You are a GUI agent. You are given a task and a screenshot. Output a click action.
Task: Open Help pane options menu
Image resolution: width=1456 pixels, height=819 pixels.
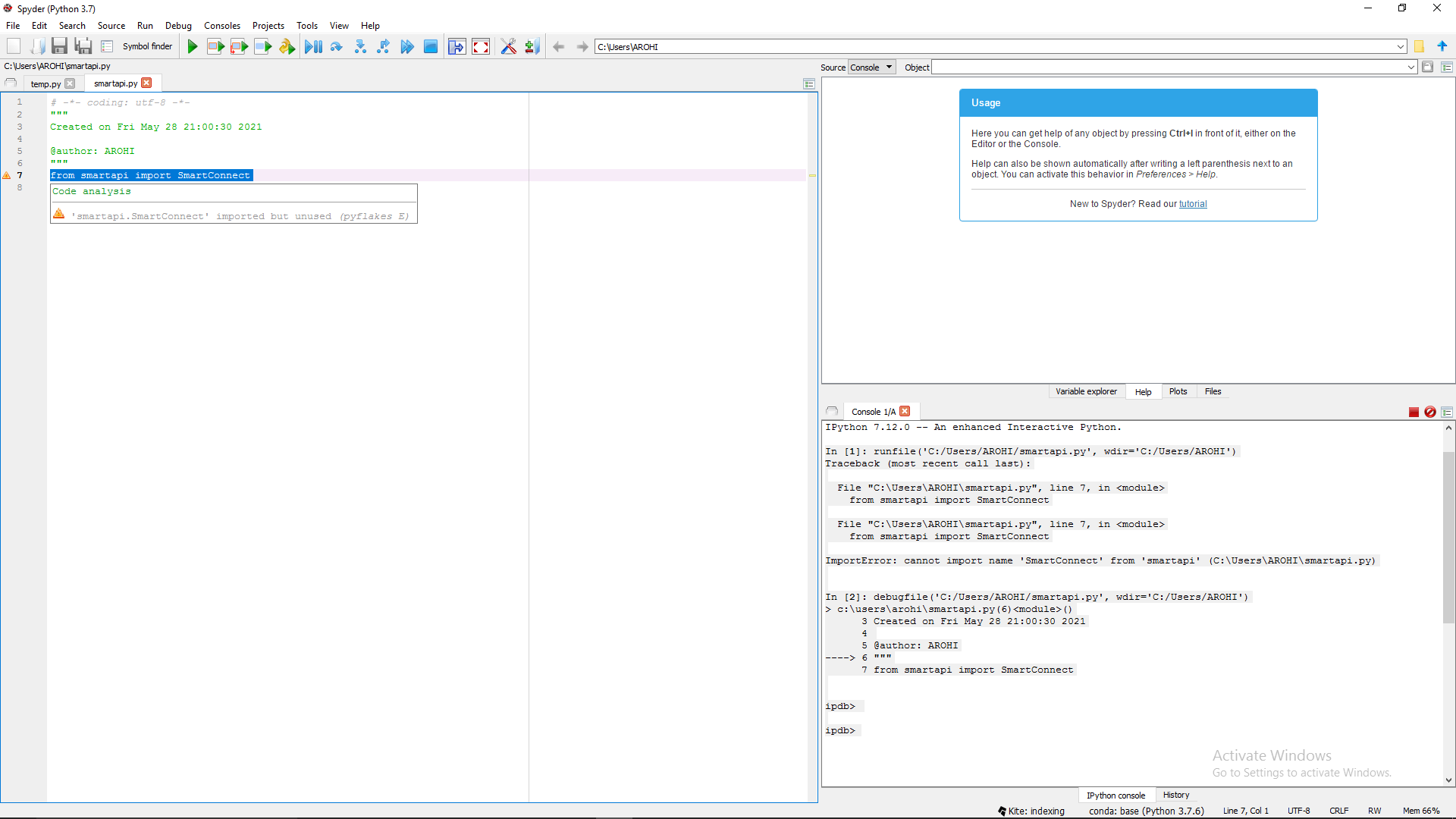tap(1447, 67)
